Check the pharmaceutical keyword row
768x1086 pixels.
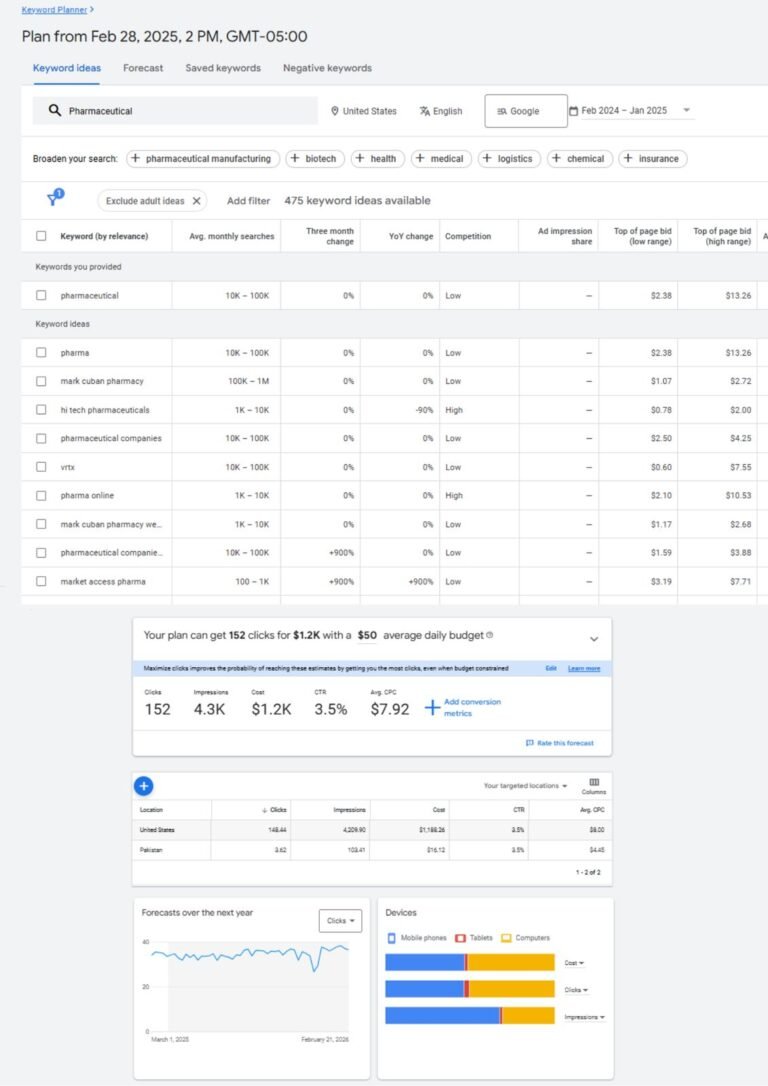pos(41,295)
